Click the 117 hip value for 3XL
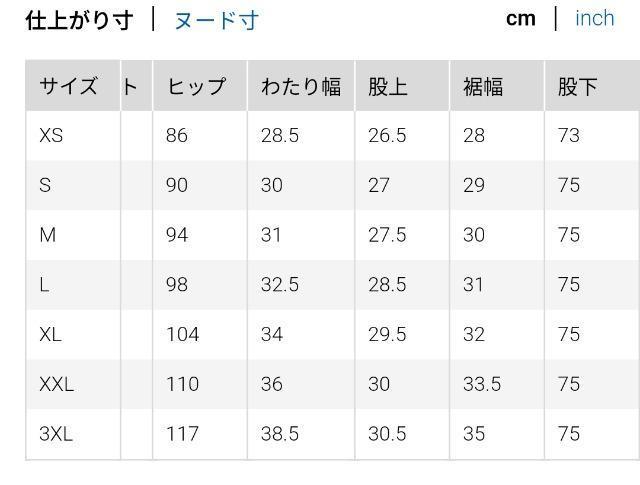This screenshot has height=485, width=640. point(183,434)
